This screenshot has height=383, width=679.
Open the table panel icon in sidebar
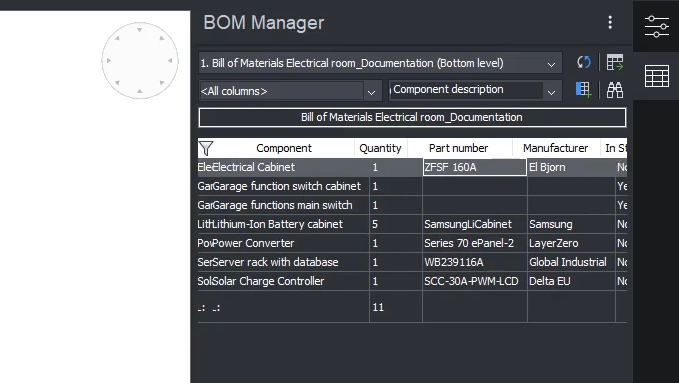pyautogui.click(x=656, y=76)
